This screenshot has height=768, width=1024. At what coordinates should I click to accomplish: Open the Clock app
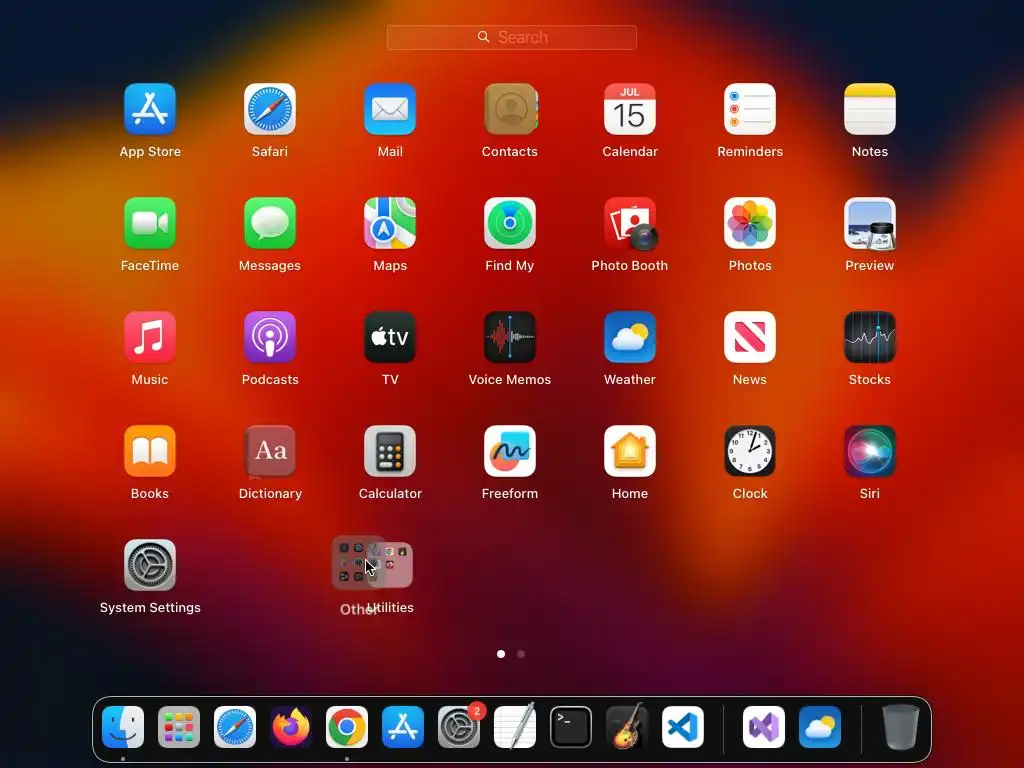coord(750,451)
